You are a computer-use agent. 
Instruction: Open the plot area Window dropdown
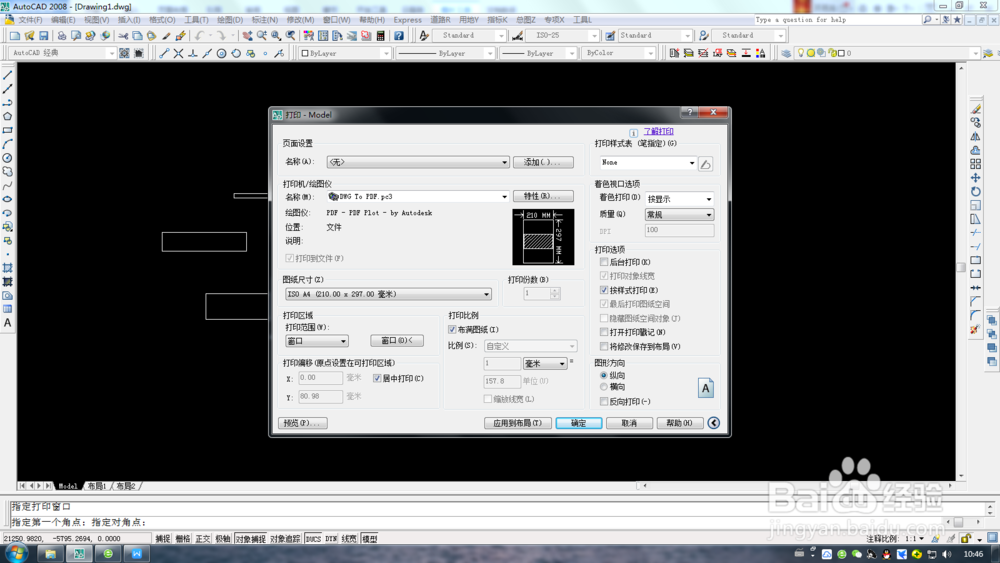coord(316,341)
